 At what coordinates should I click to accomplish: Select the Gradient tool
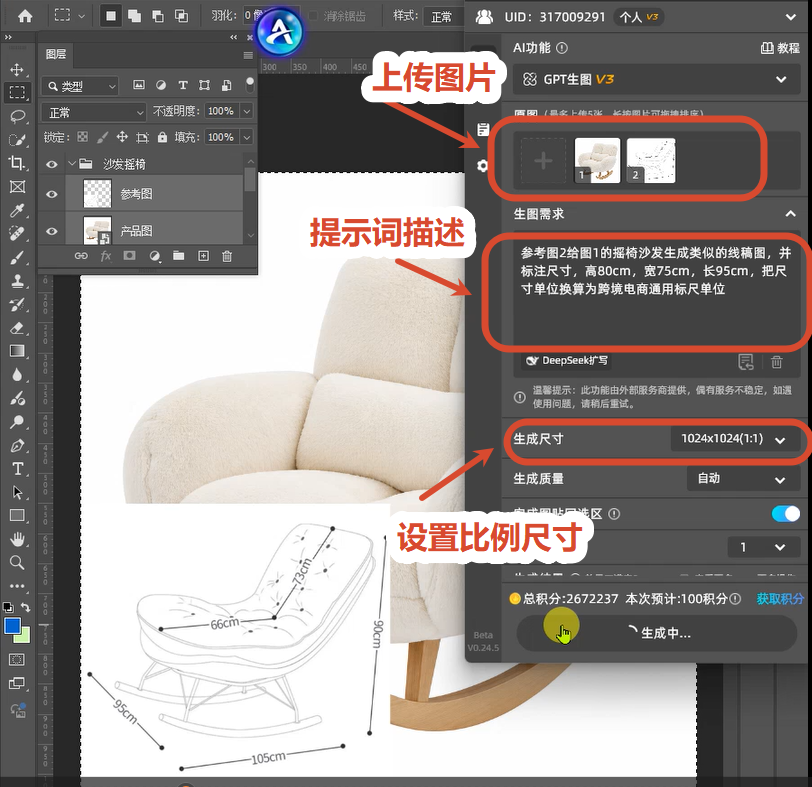[x=17, y=351]
